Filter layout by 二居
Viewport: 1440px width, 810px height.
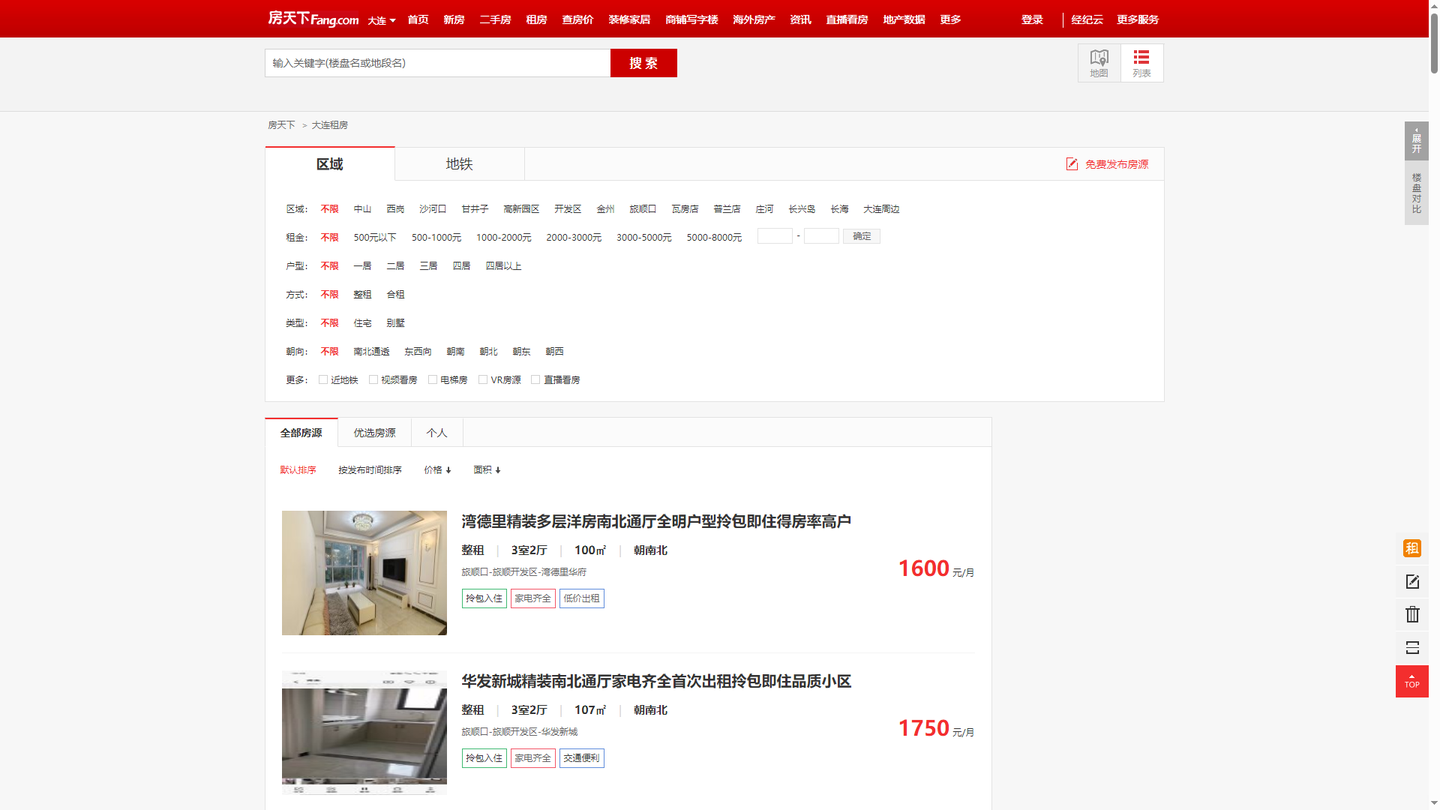[x=396, y=266]
